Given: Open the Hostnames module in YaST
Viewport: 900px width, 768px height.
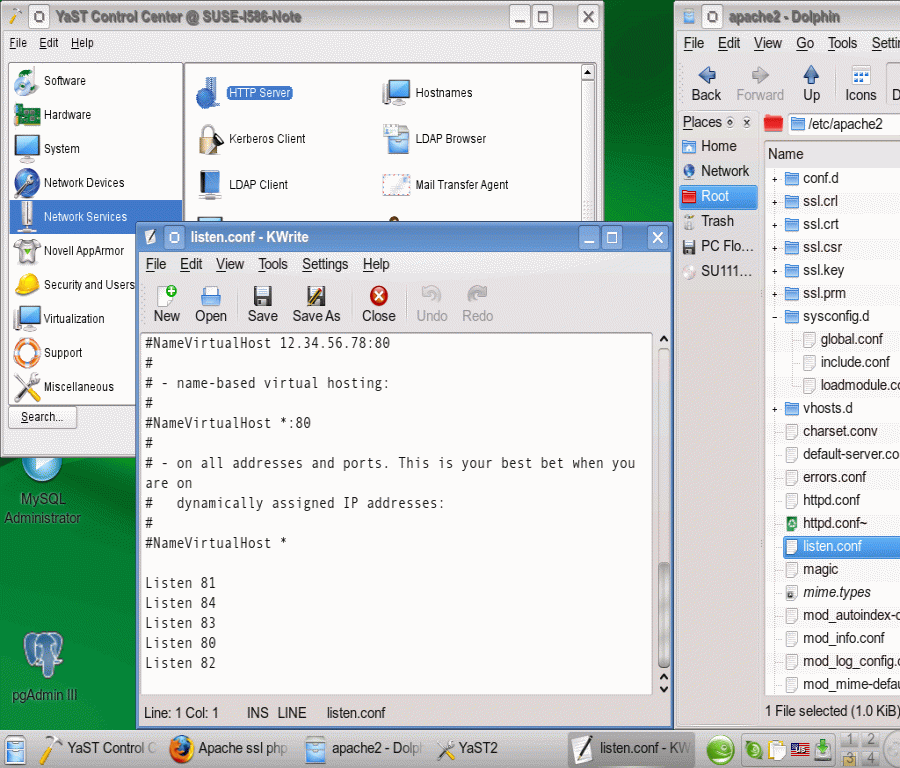Looking at the screenshot, I should [x=428, y=93].
